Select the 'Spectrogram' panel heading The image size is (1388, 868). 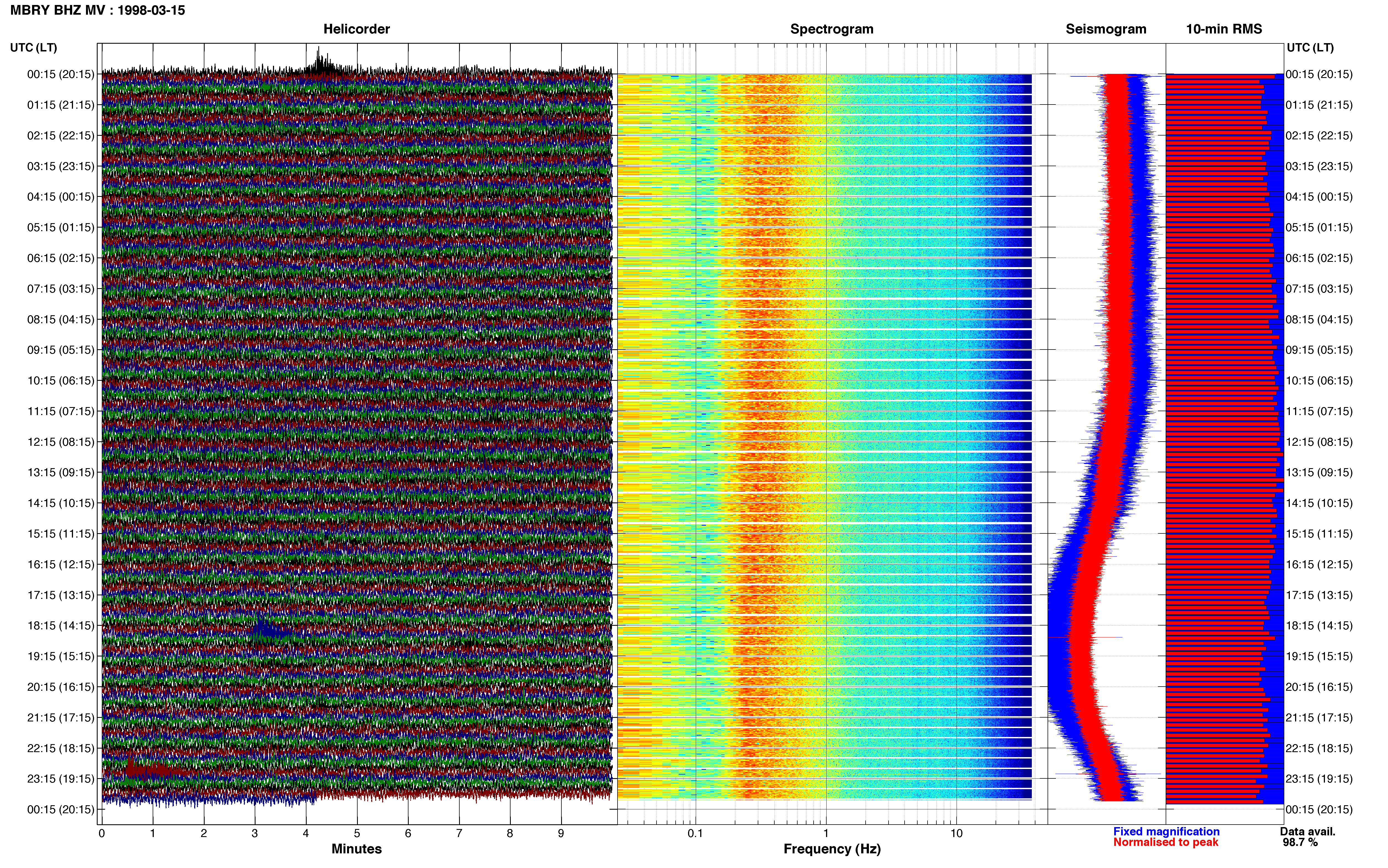(x=832, y=29)
